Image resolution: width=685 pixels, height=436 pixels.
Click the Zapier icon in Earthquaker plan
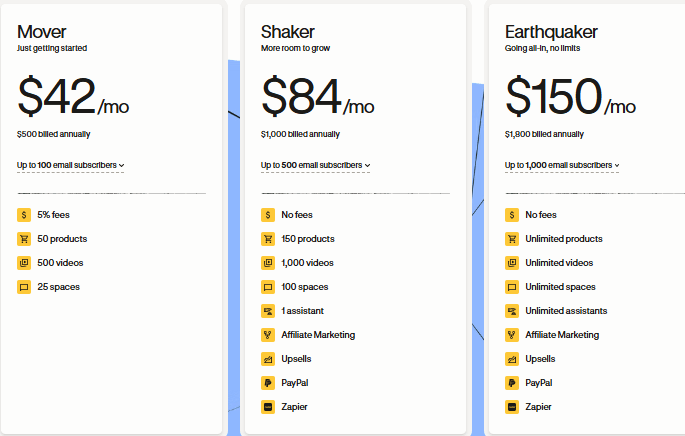512,407
